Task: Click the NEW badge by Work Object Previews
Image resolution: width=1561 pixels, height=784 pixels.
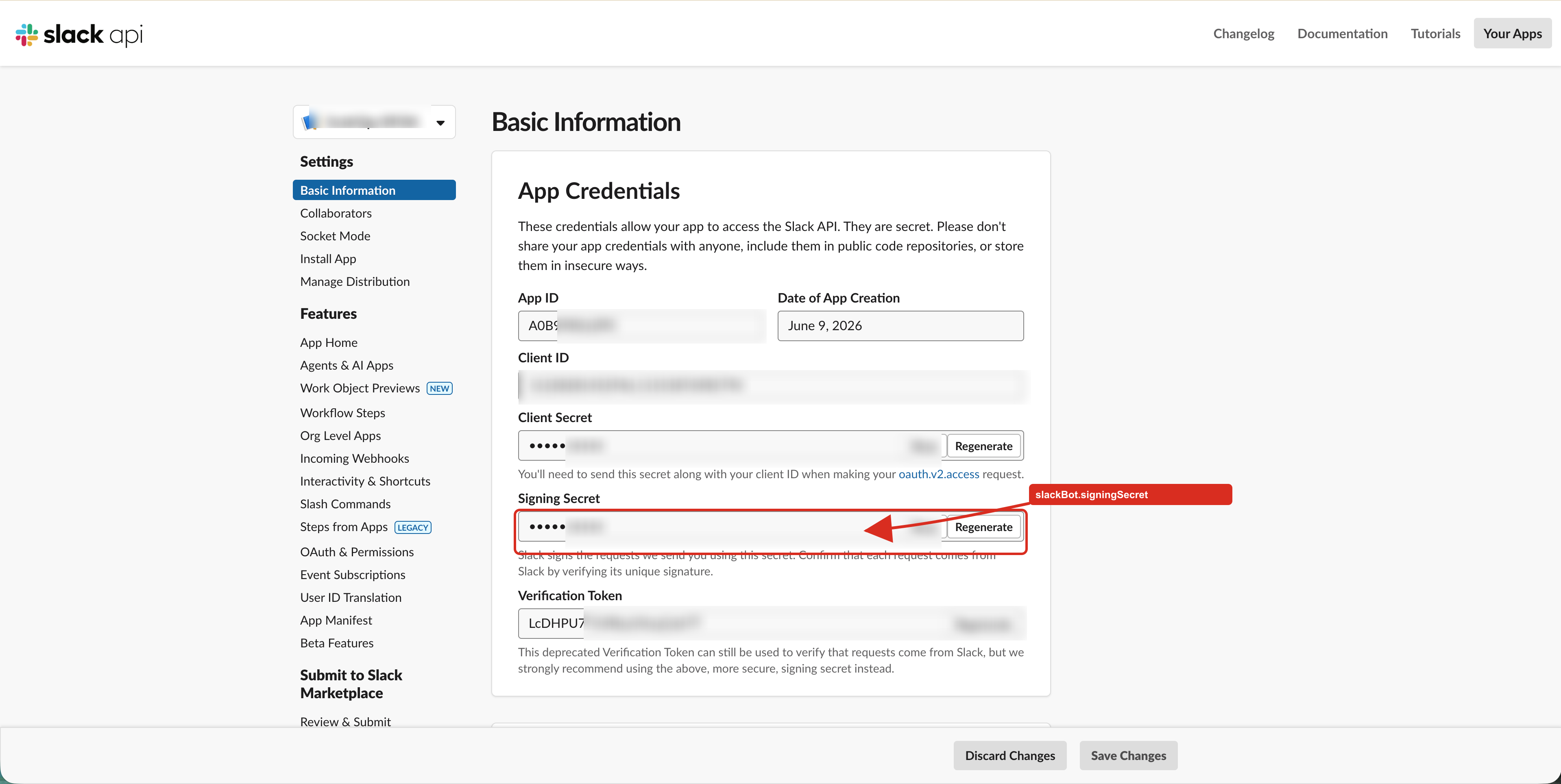Action: (439, 388)
